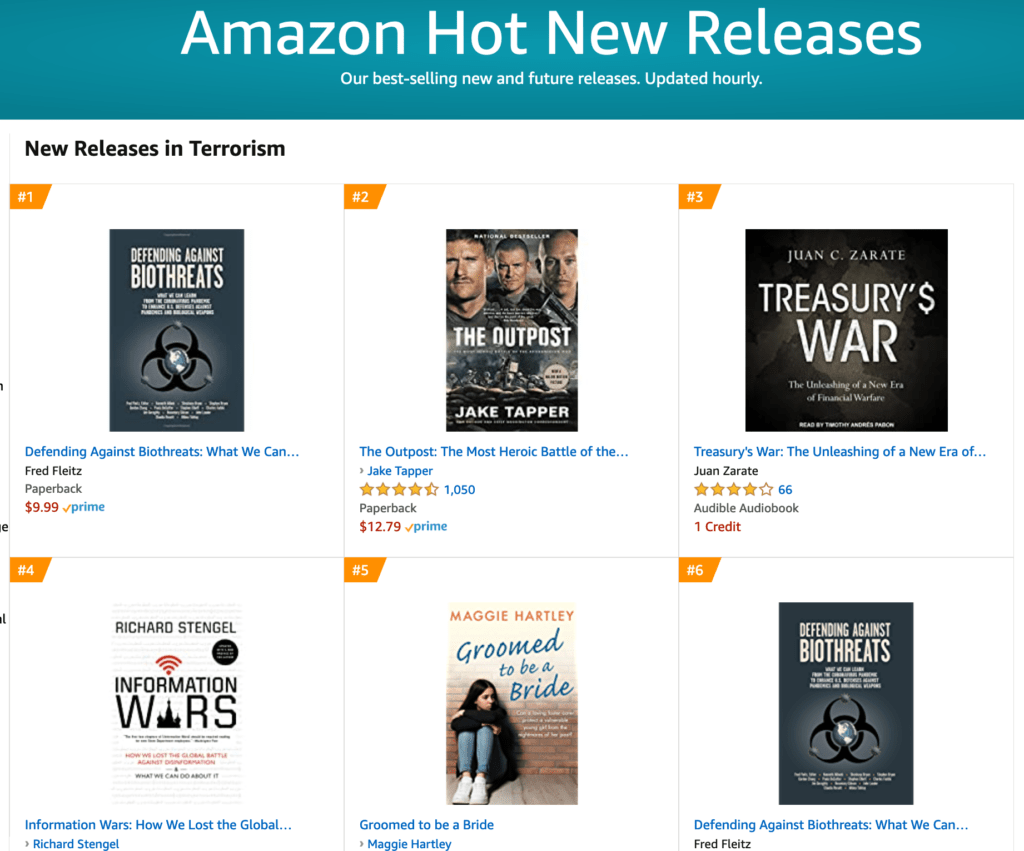Click the Prime logo beside $12.79
This screenshot has width=1024, height=851.
426,527
